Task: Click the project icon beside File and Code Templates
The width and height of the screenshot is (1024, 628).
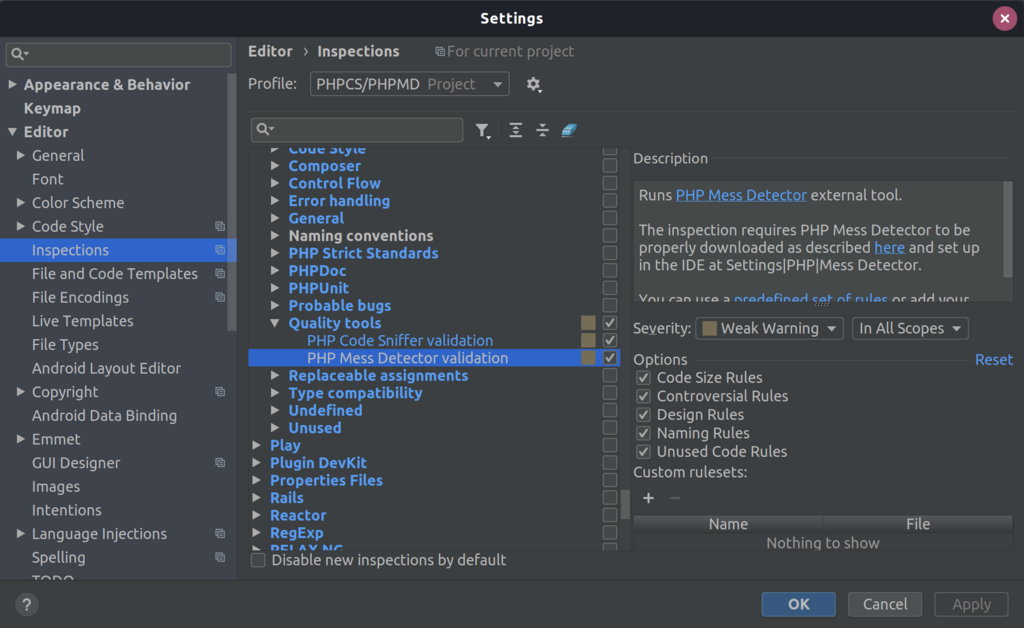Action: click(x=220, y=274)
